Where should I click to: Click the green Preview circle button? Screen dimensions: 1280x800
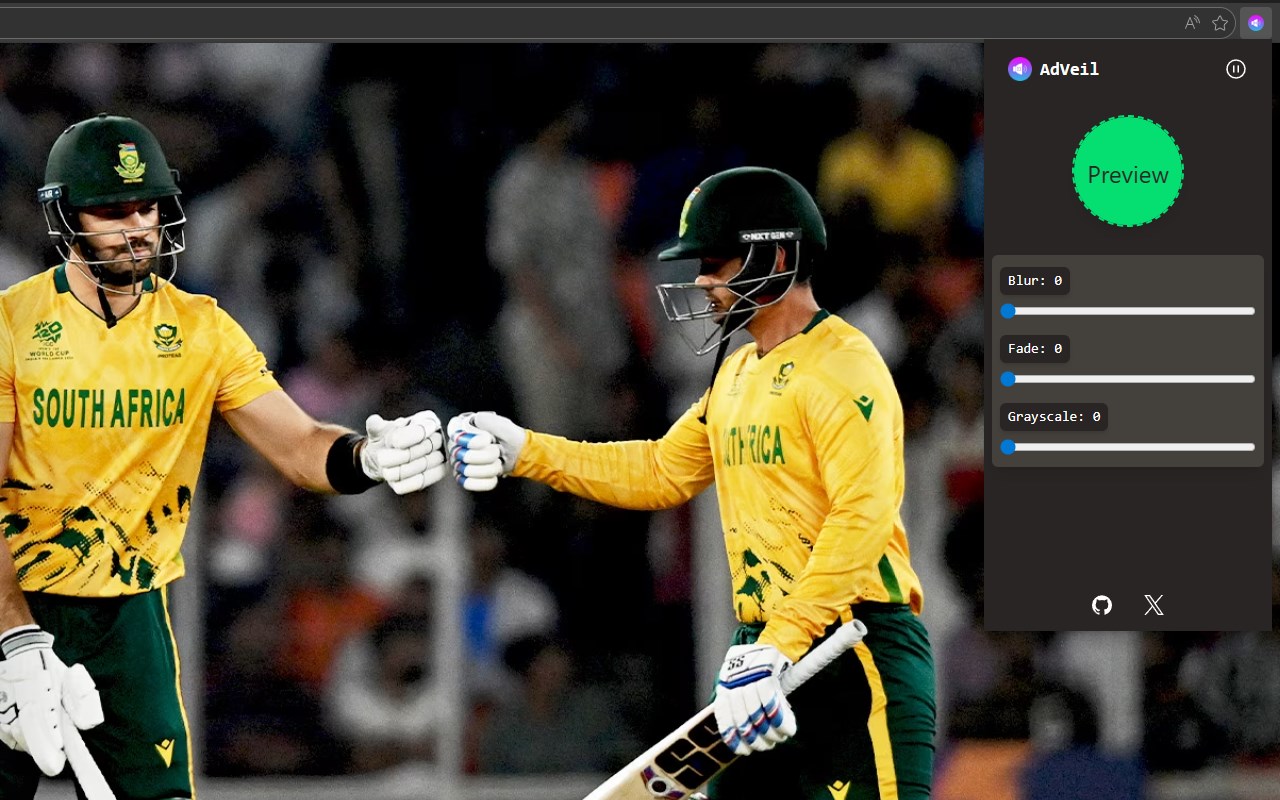click(x=1128, y=171)
